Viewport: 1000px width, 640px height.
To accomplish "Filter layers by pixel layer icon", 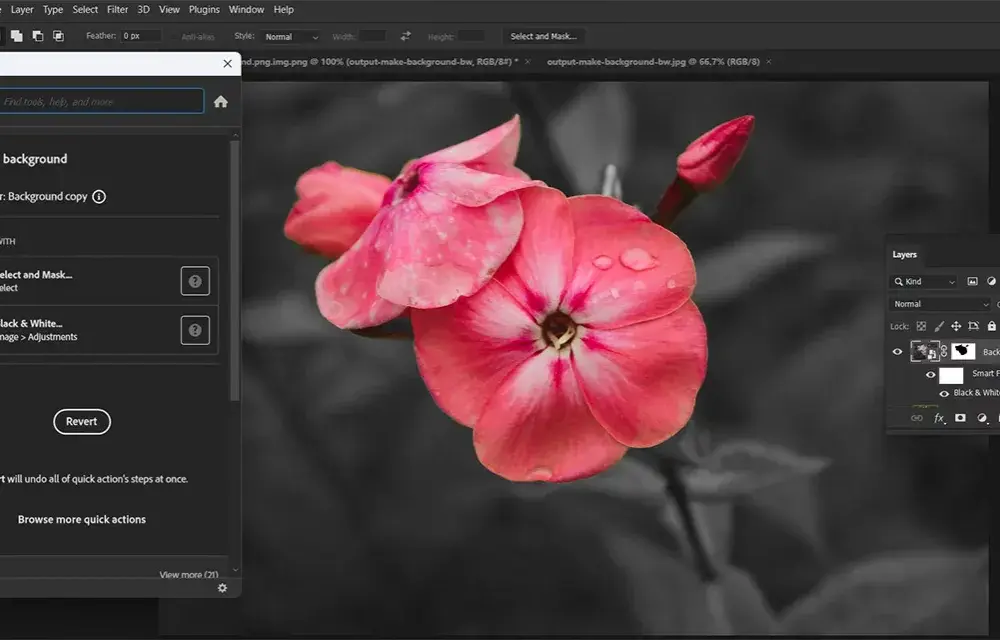I will click(973, 281).
